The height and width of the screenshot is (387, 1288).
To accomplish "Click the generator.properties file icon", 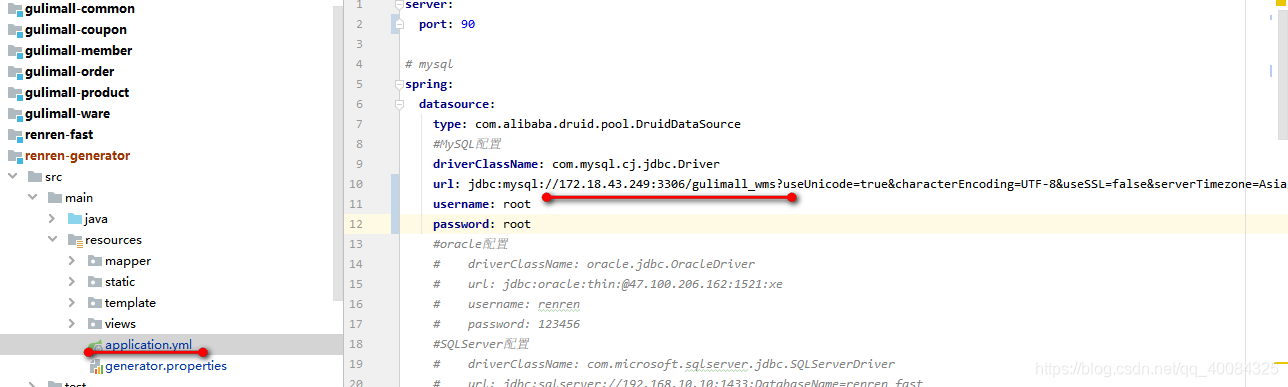I will (x=95, y=366).
